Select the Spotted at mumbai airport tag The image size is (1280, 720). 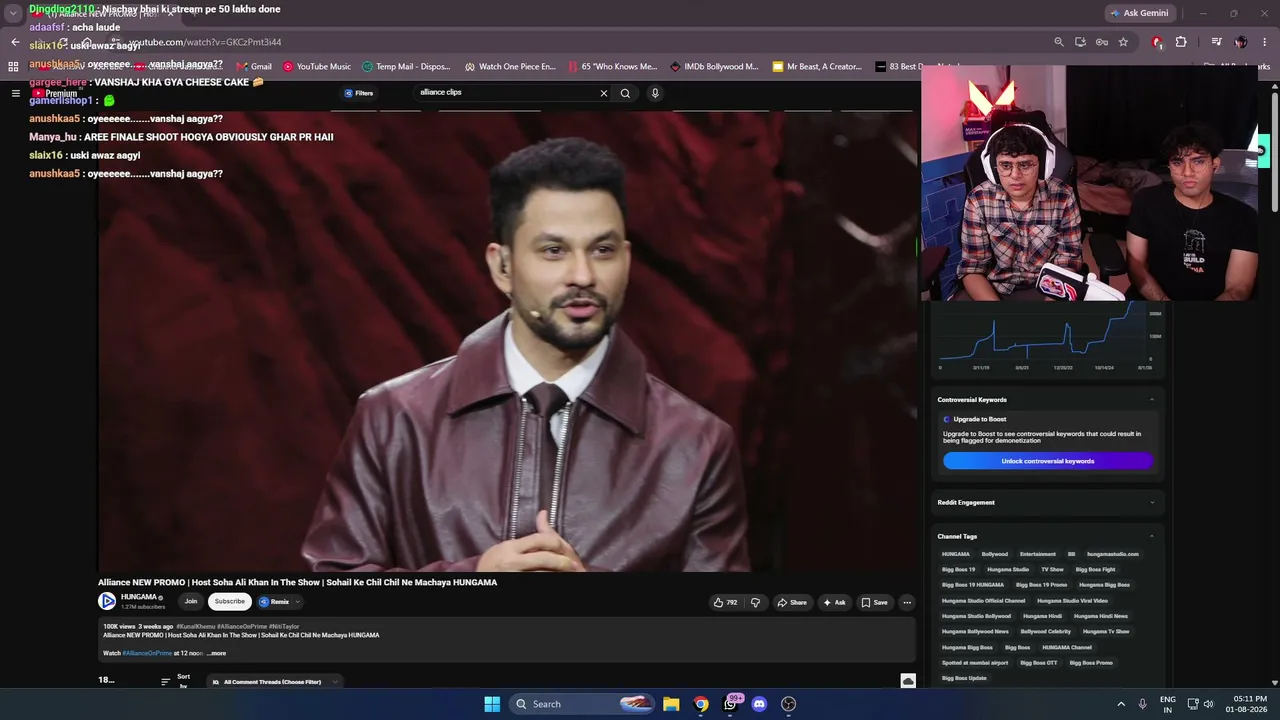click(x=974, y=663)
